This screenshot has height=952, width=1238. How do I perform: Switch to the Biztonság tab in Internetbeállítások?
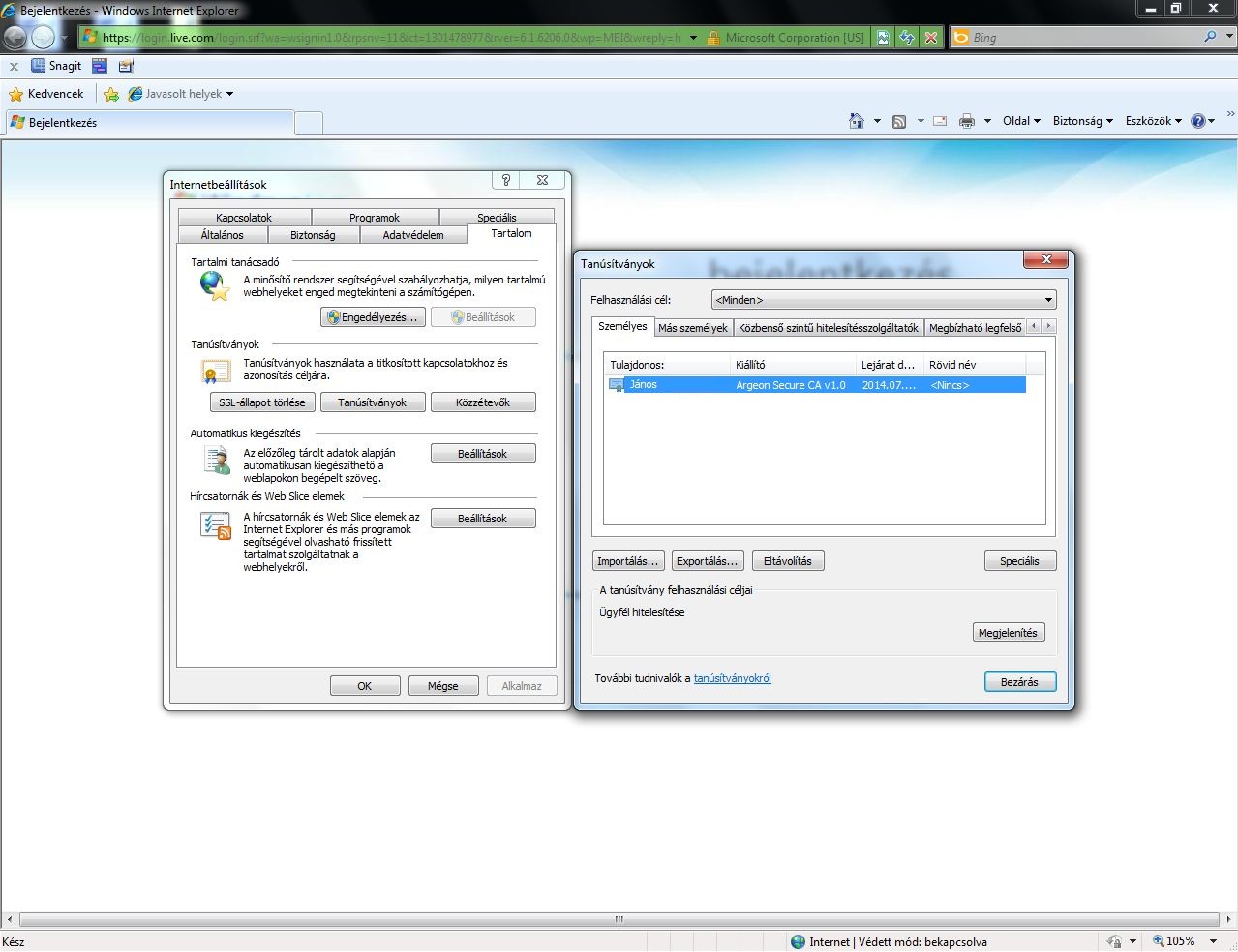click(313, 235)
